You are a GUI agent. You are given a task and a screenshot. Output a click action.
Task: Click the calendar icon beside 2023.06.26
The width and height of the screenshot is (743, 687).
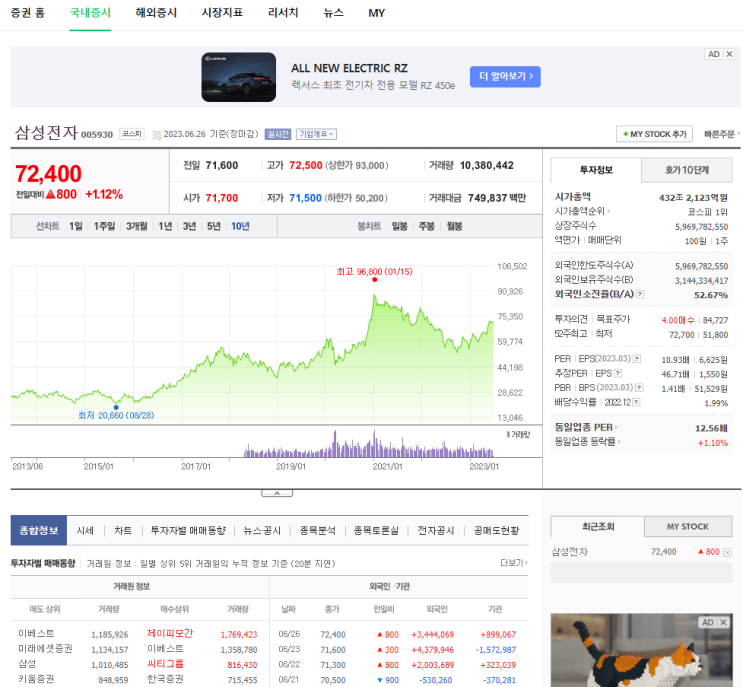pyautogui.click(x=157, y=135)
